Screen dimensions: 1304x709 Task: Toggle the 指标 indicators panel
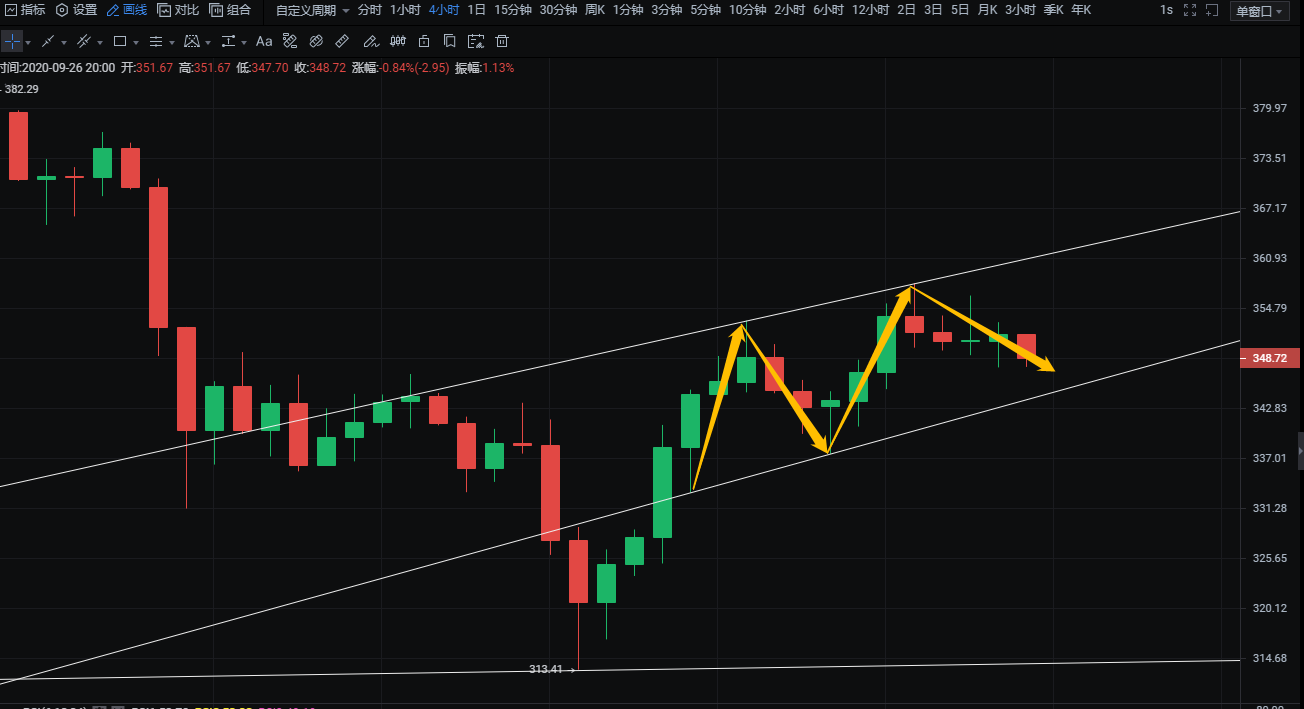coord(24,10)
